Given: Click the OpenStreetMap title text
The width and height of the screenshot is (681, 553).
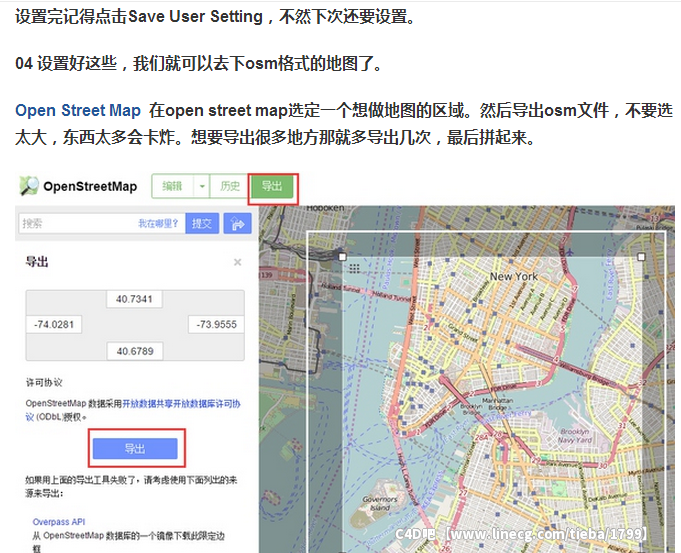Looking at the screenshot, I should coord(90,186).
